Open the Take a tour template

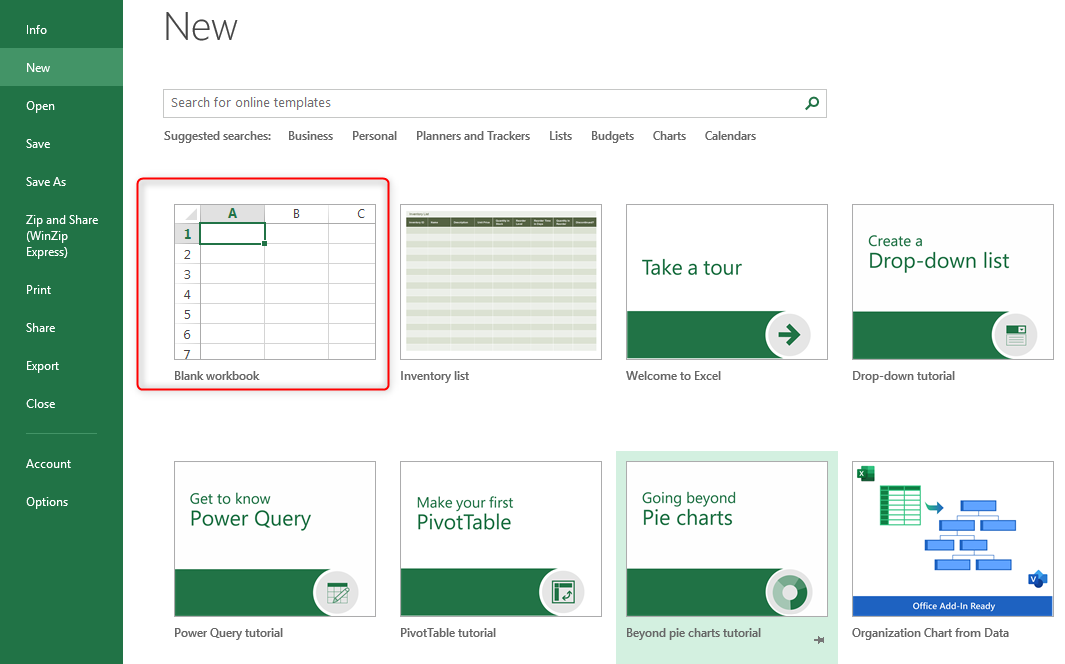click(x=727, y=282)
